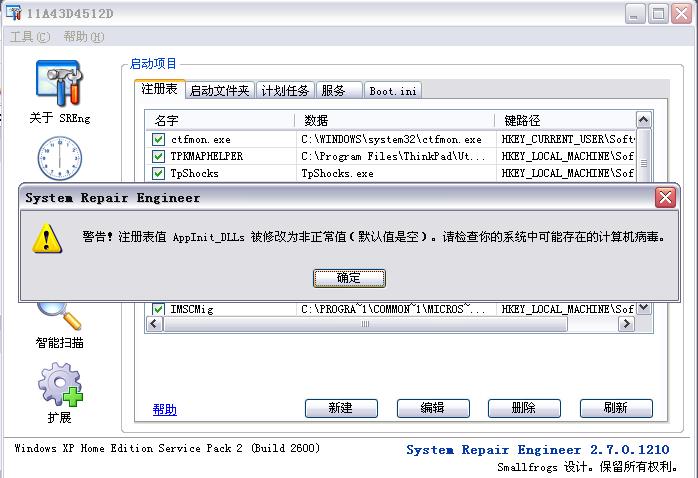The image size is (698, 478).
Task: Switch to the 服务 tab
Action: (x=339, y=90)
